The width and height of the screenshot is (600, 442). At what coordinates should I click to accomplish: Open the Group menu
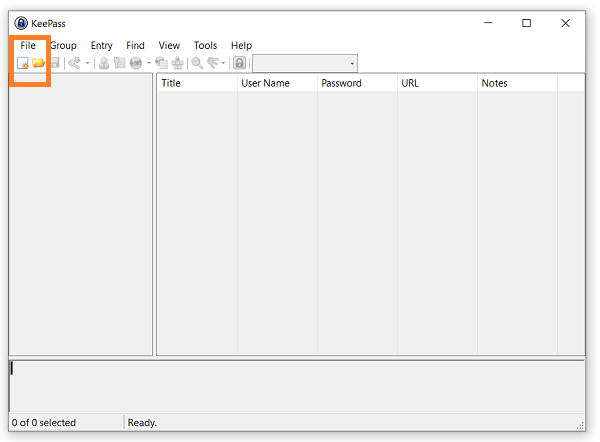tap(63, 46)
